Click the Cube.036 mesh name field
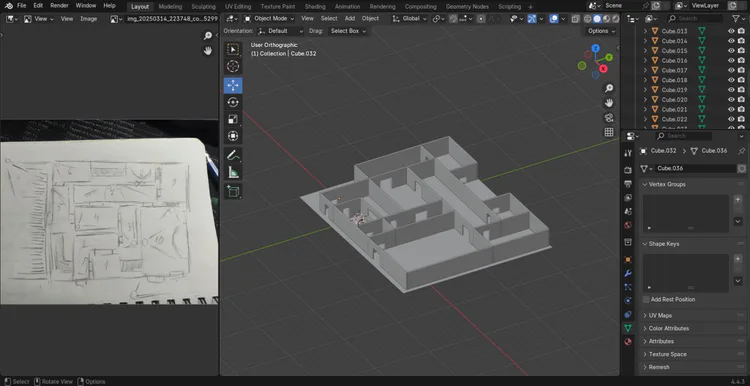 (696, 168)
